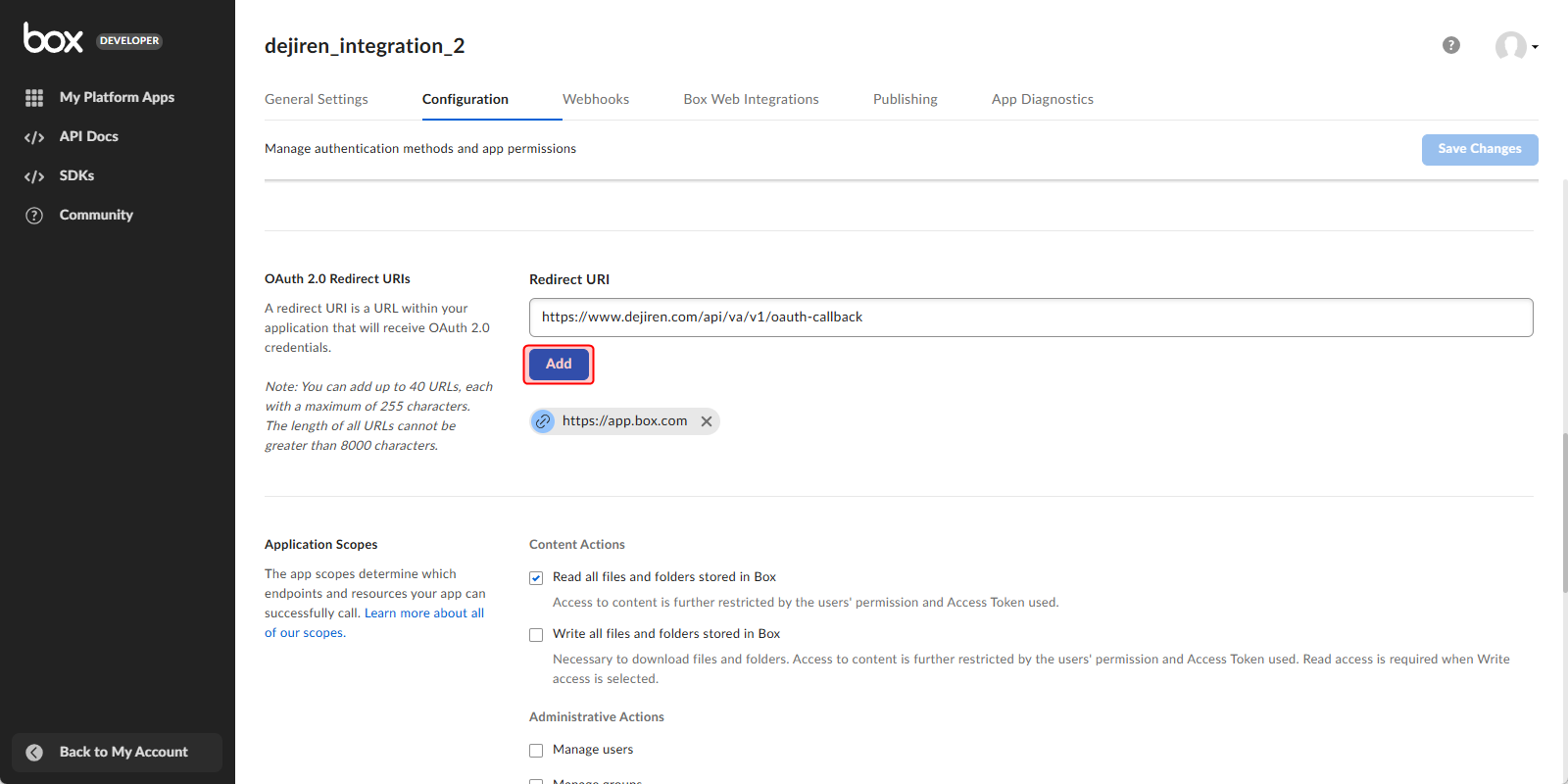Click the link icon beside https://app.box.com
Viewport: 1568px width, 784px height.
pyautogui.click(x=543, y=421)
